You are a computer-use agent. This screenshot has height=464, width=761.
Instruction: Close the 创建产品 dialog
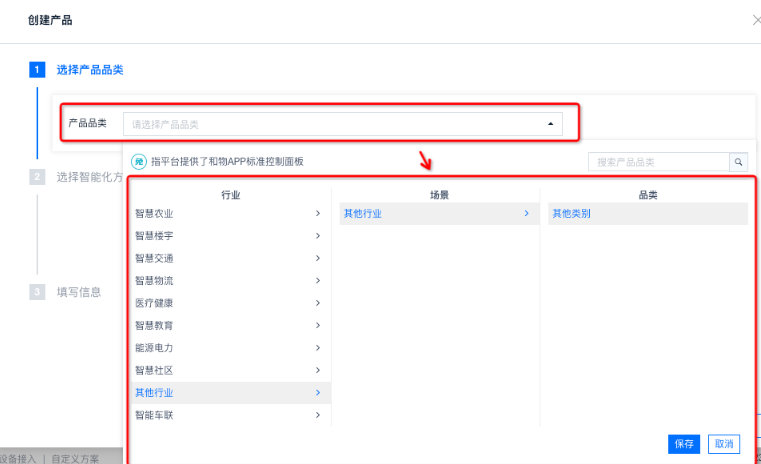(x=755, y=20)
